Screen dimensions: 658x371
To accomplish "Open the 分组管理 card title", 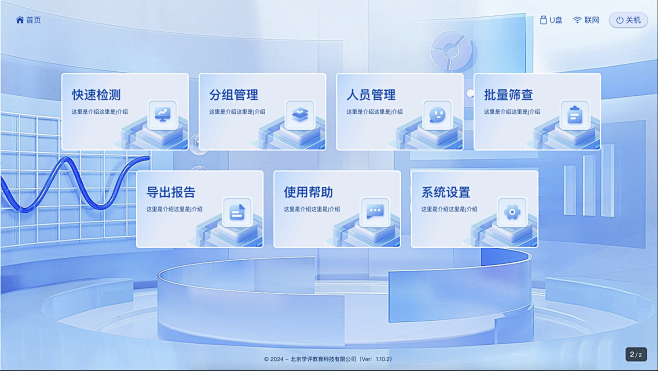I will pos(234,95).
